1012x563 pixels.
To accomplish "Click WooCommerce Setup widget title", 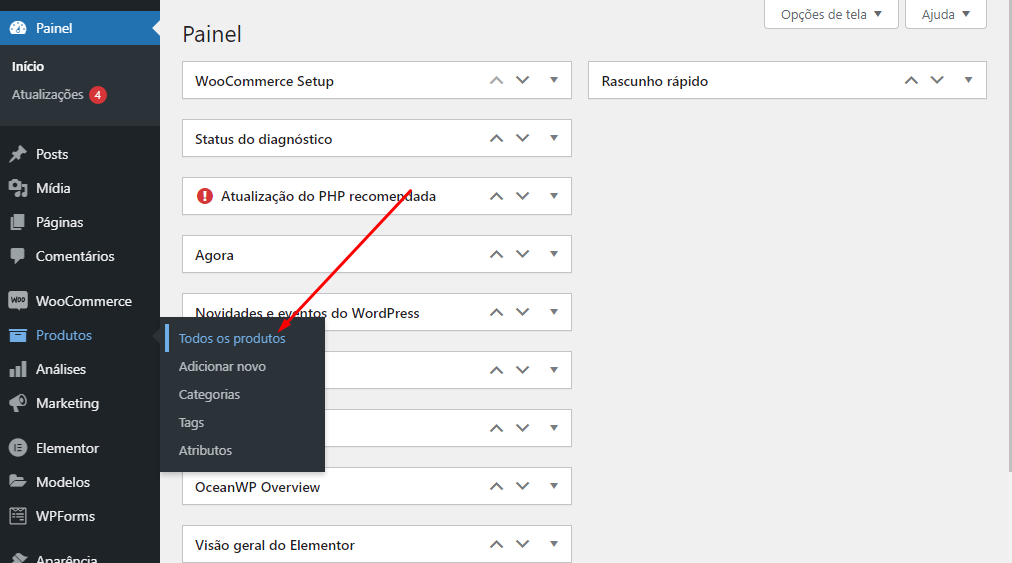I will point(264,81).
